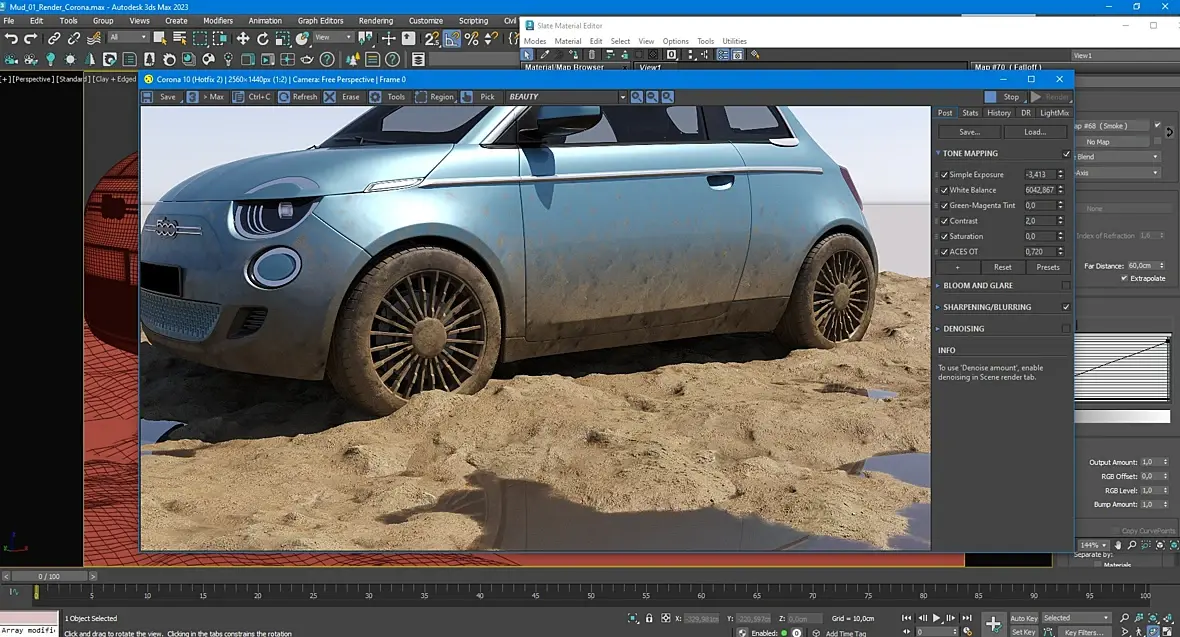Click the Undo arrow in main toolbar

(11, 38)
